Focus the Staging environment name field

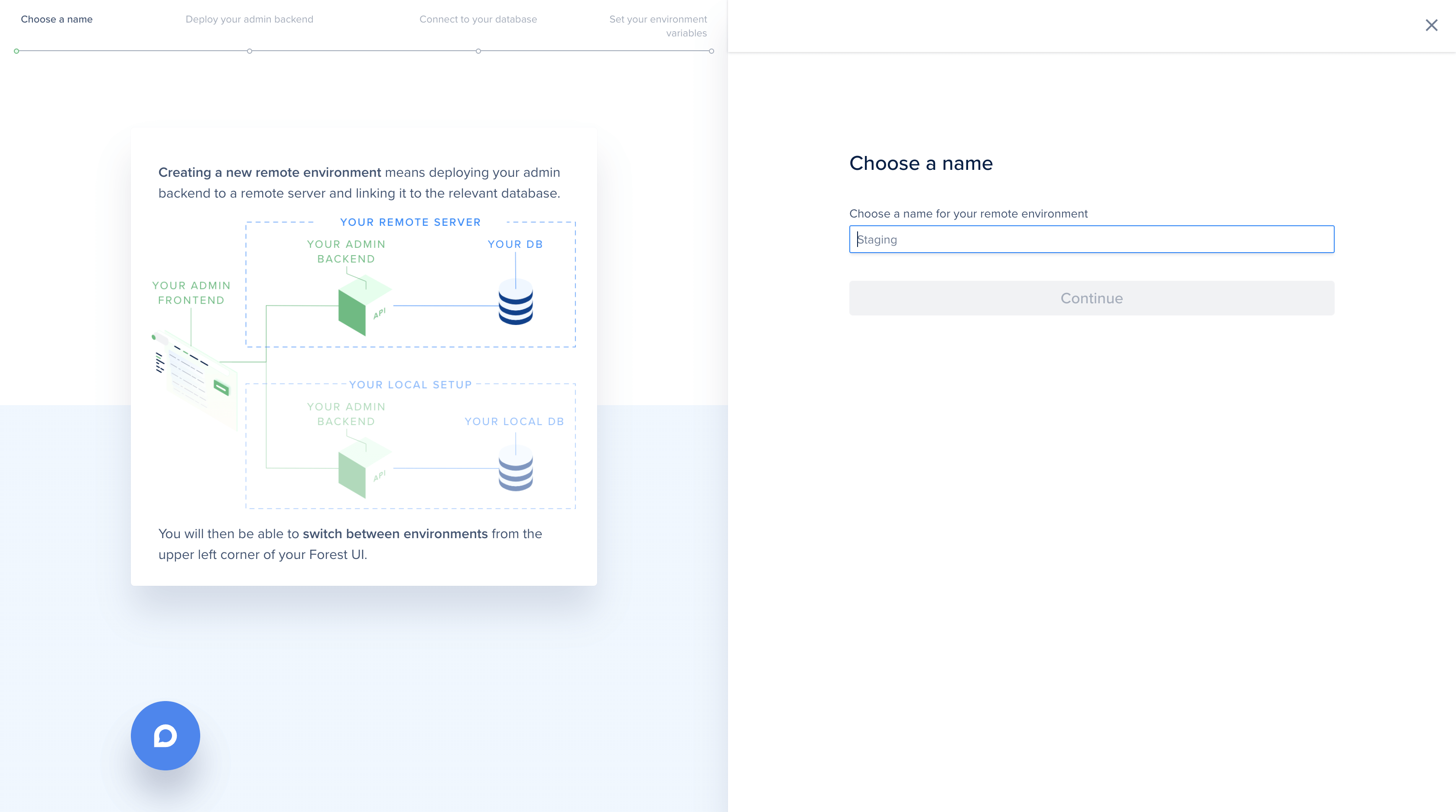1091,240
